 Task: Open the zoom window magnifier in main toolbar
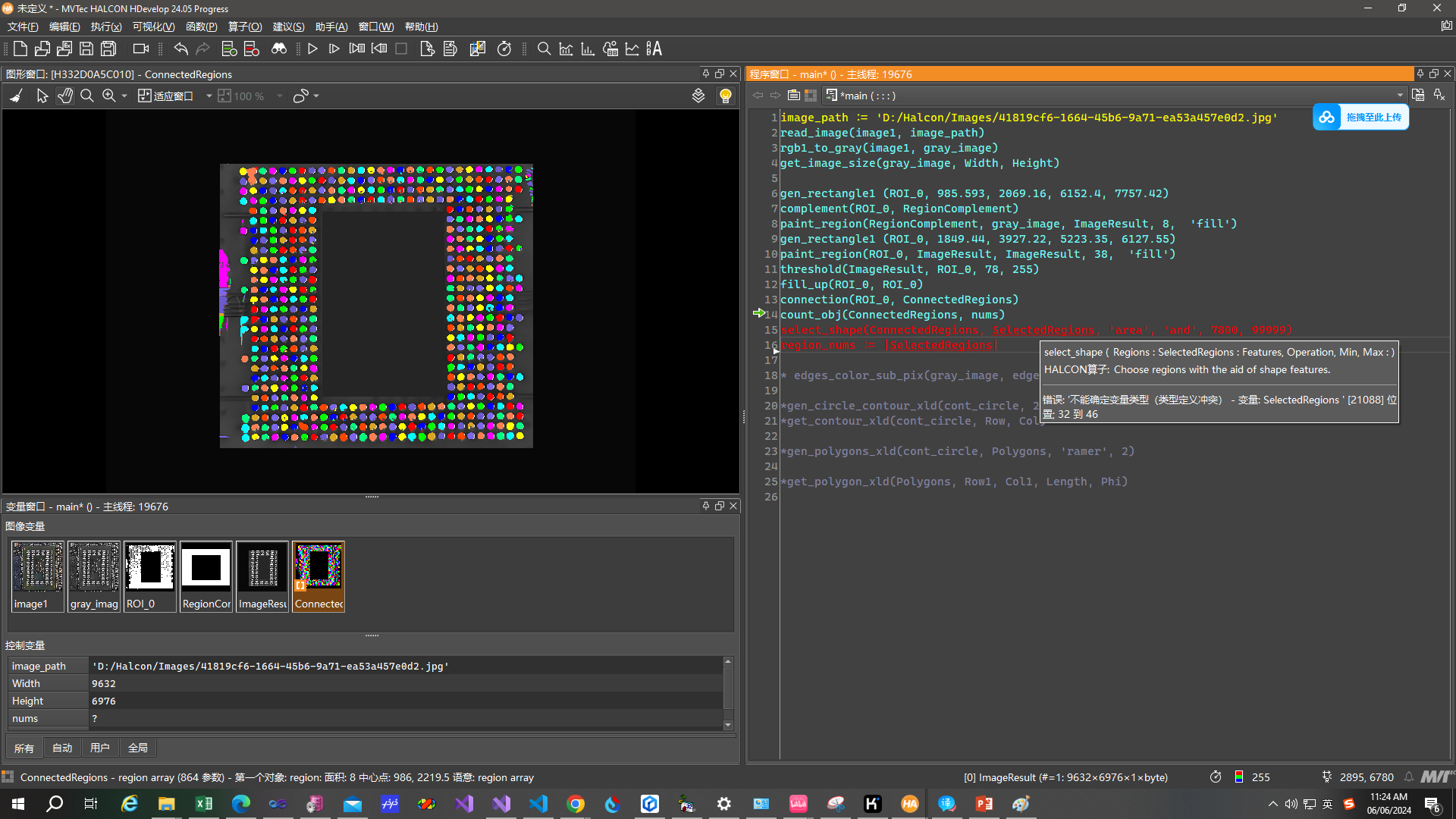point(544,49)
